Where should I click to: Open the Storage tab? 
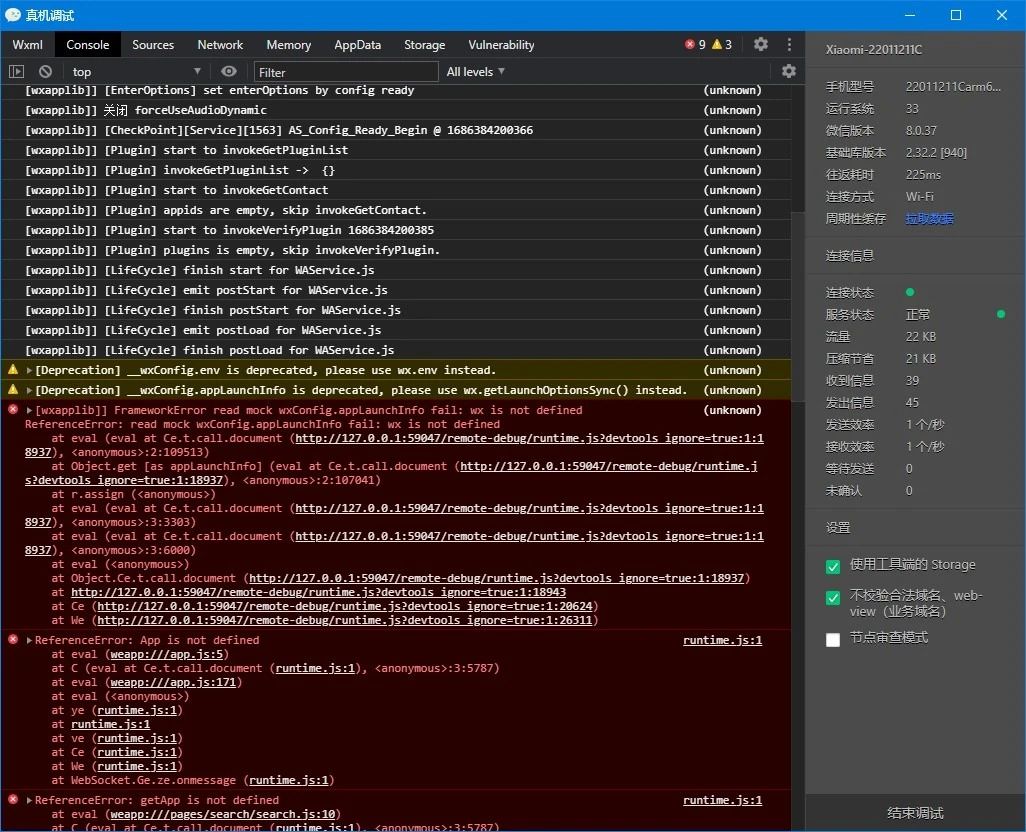click(x=425, y=44)
